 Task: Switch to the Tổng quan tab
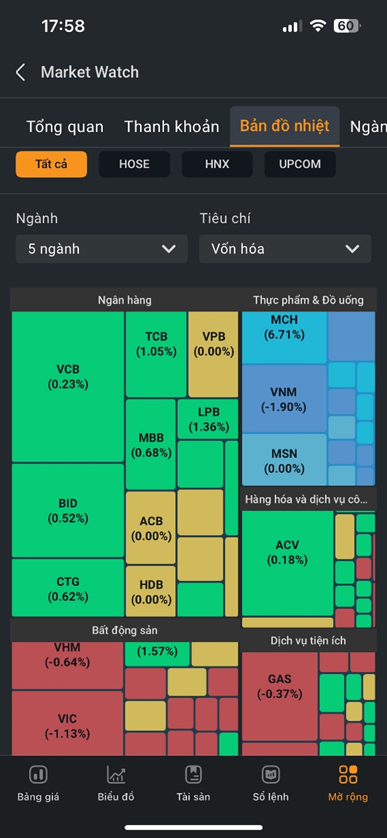click(65, 127)
